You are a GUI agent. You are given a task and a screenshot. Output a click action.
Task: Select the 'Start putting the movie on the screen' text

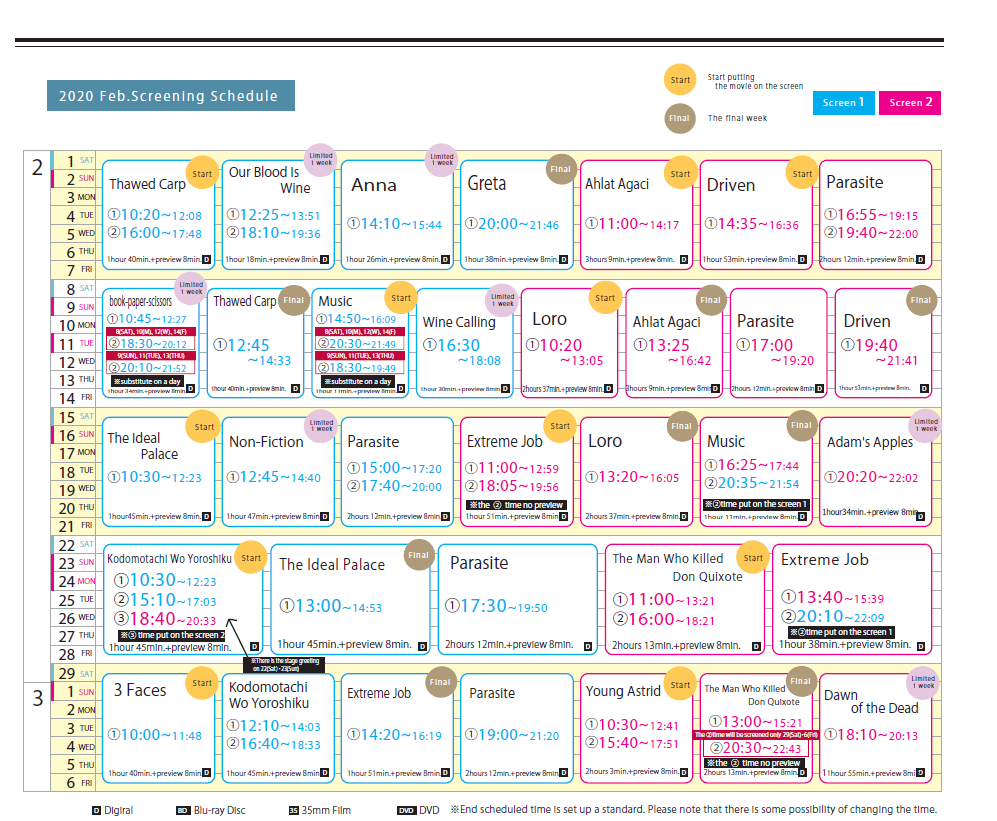tap(755, 81)
